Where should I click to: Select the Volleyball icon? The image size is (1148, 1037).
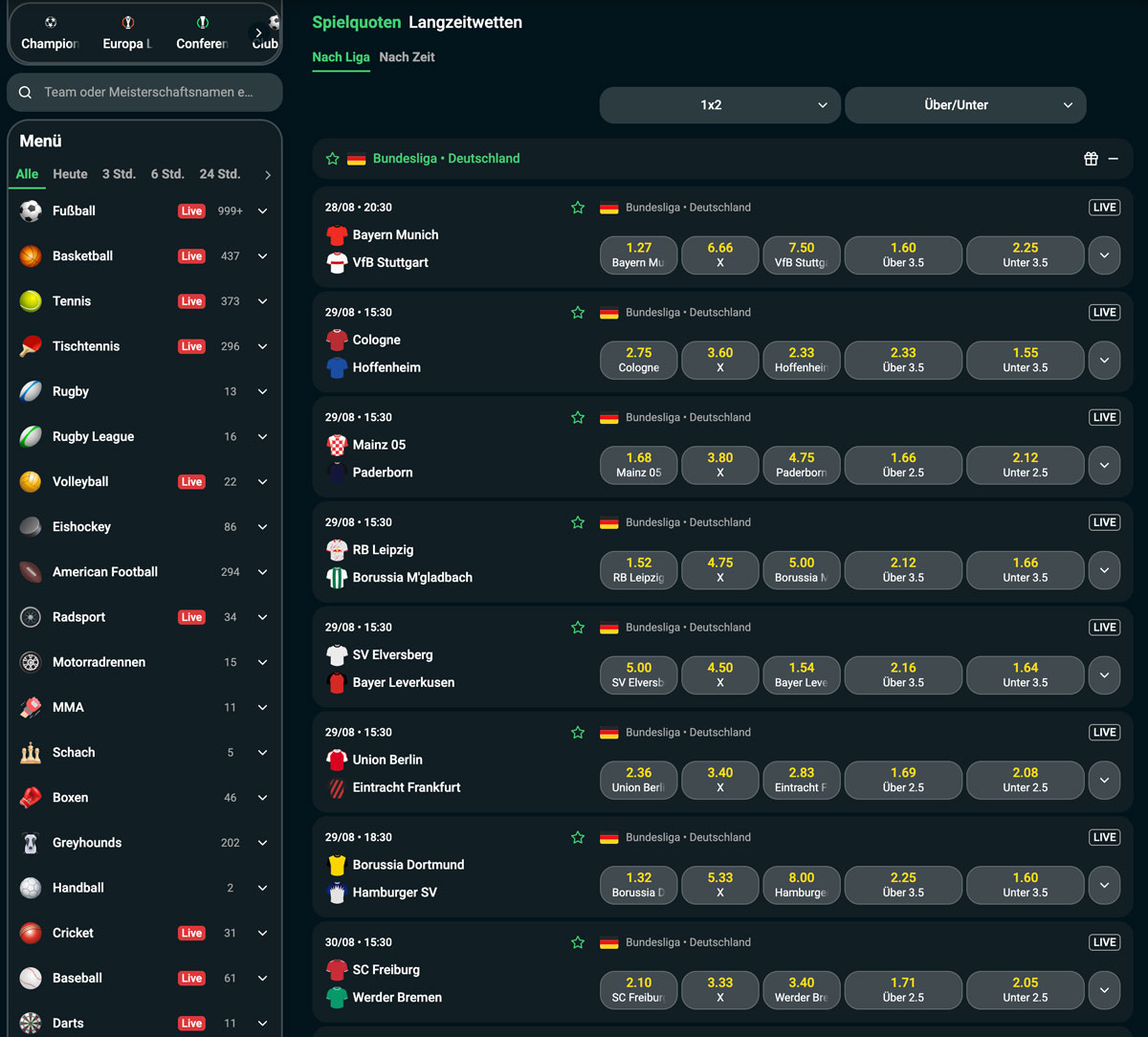coord(31,481)
